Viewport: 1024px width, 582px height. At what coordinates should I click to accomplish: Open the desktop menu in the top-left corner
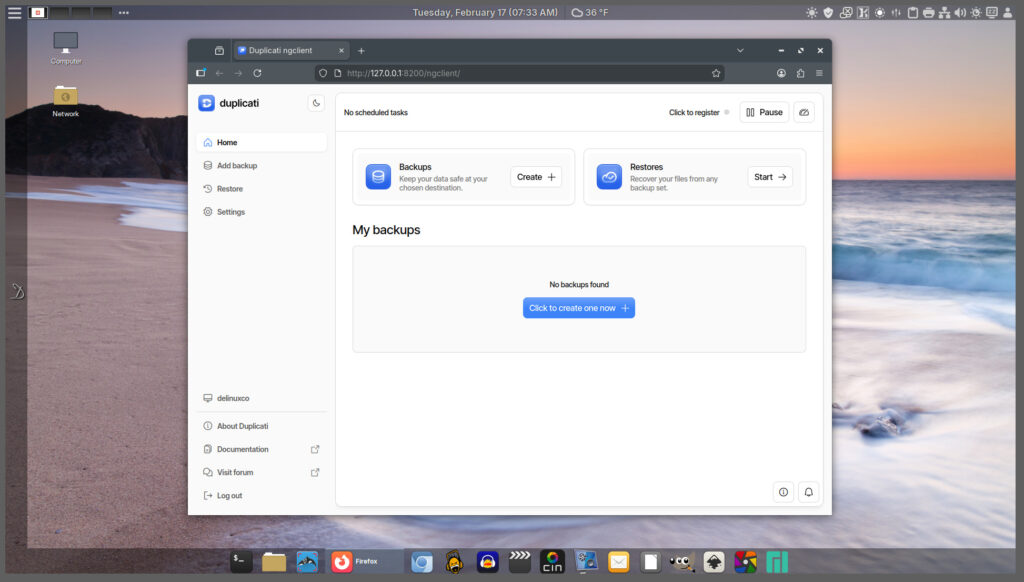14,13
